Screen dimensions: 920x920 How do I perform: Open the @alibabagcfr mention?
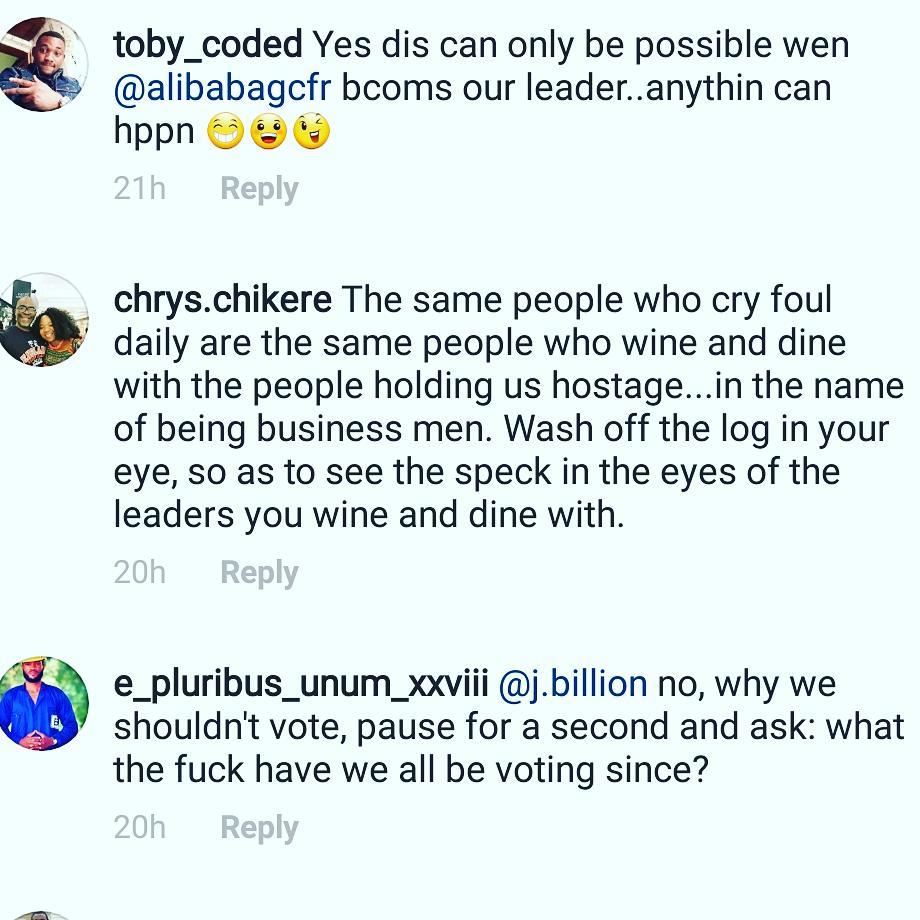222,88
